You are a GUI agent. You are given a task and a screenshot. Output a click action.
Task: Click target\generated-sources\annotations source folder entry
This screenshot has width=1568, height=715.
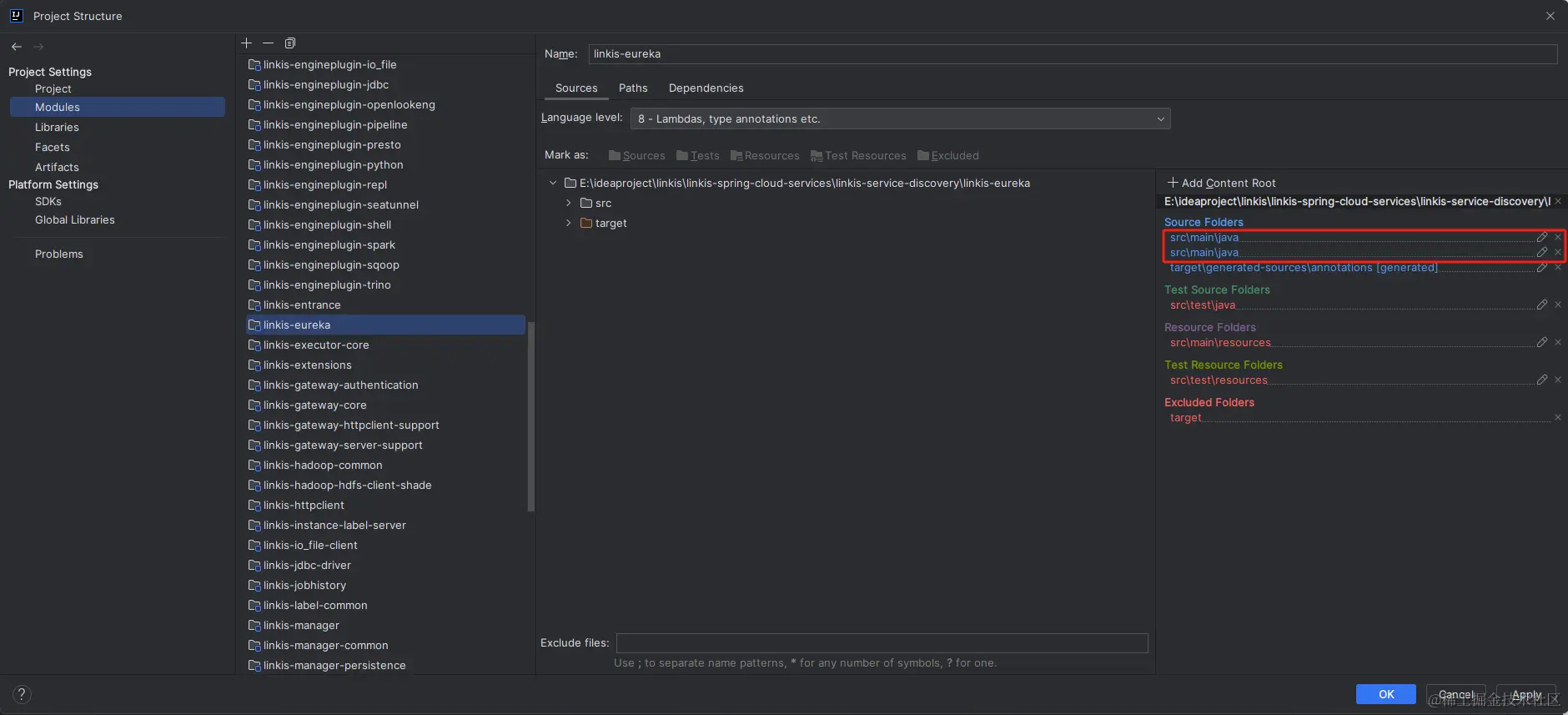pos(1304,267)
